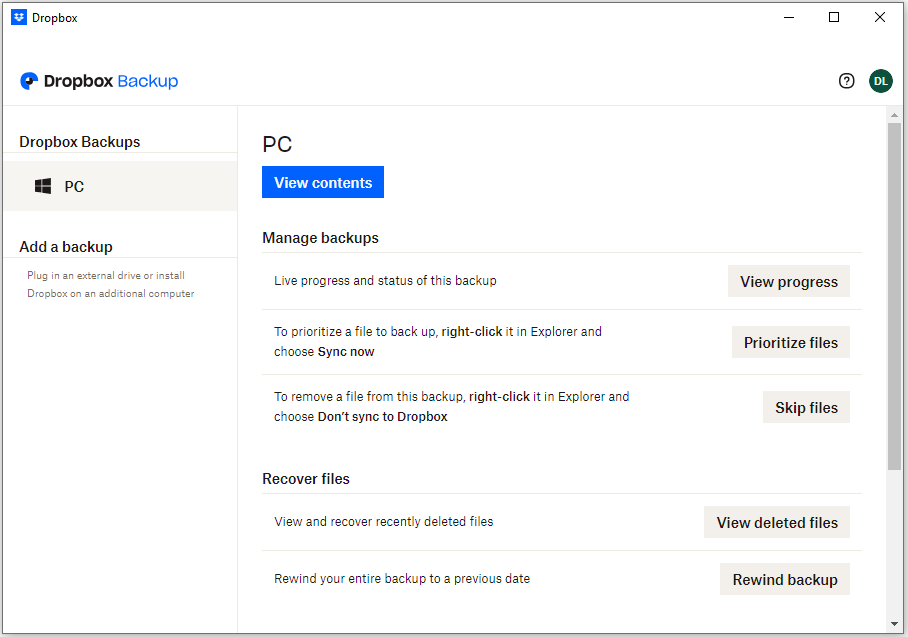Viewport: 908px width, 637px height.
Task: Open View contents for the PC backup
Action: (322, 182)
